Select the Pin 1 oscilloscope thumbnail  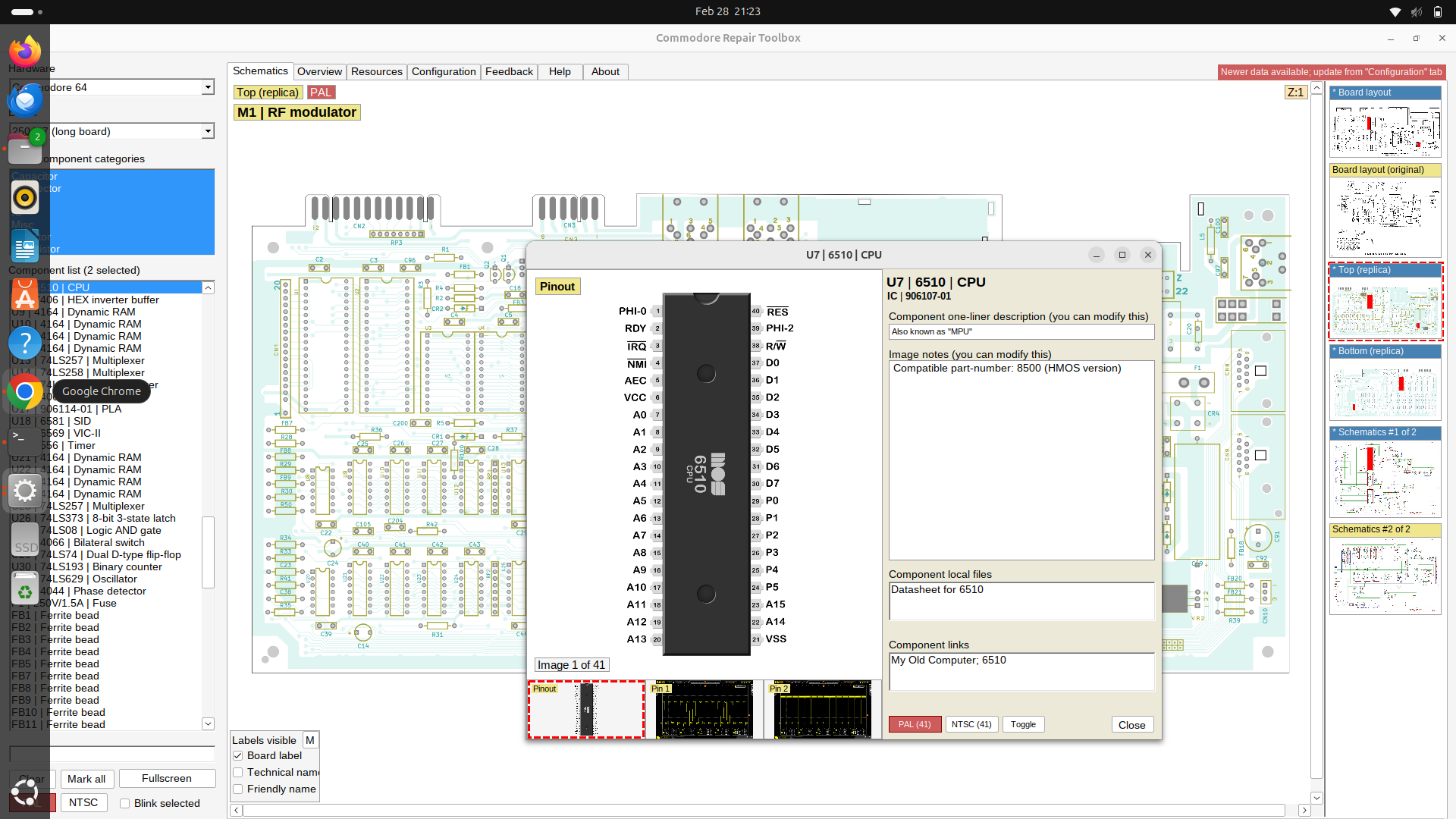tap(704, 710)
